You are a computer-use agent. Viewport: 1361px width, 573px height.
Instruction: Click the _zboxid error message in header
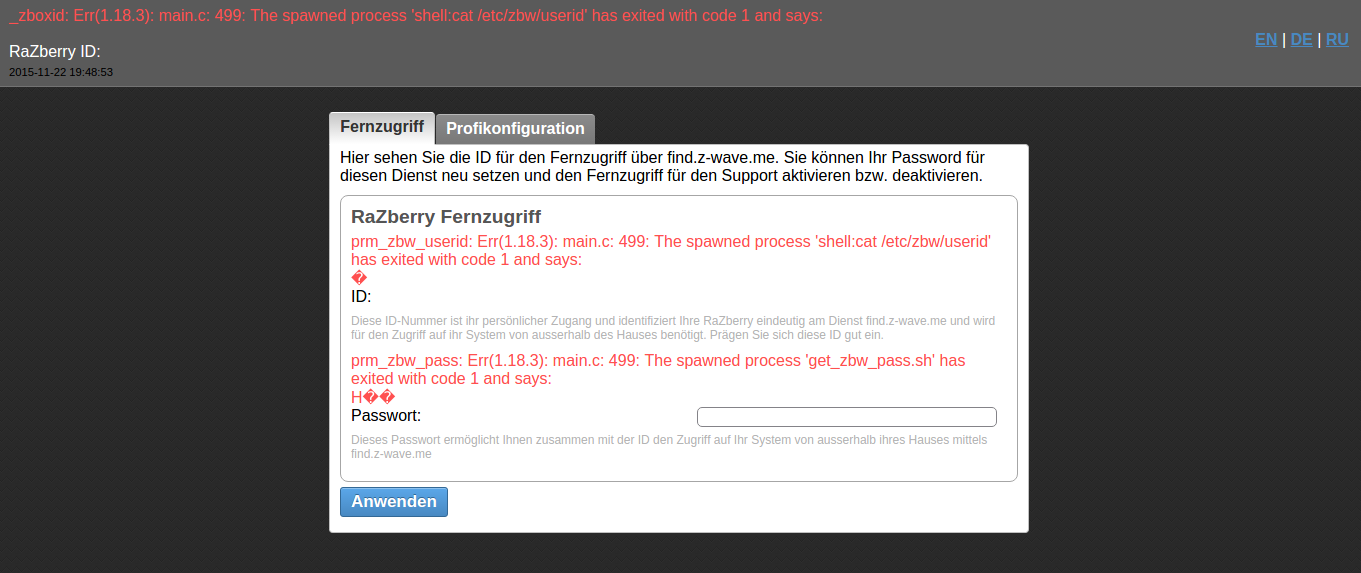coord(415,16)
